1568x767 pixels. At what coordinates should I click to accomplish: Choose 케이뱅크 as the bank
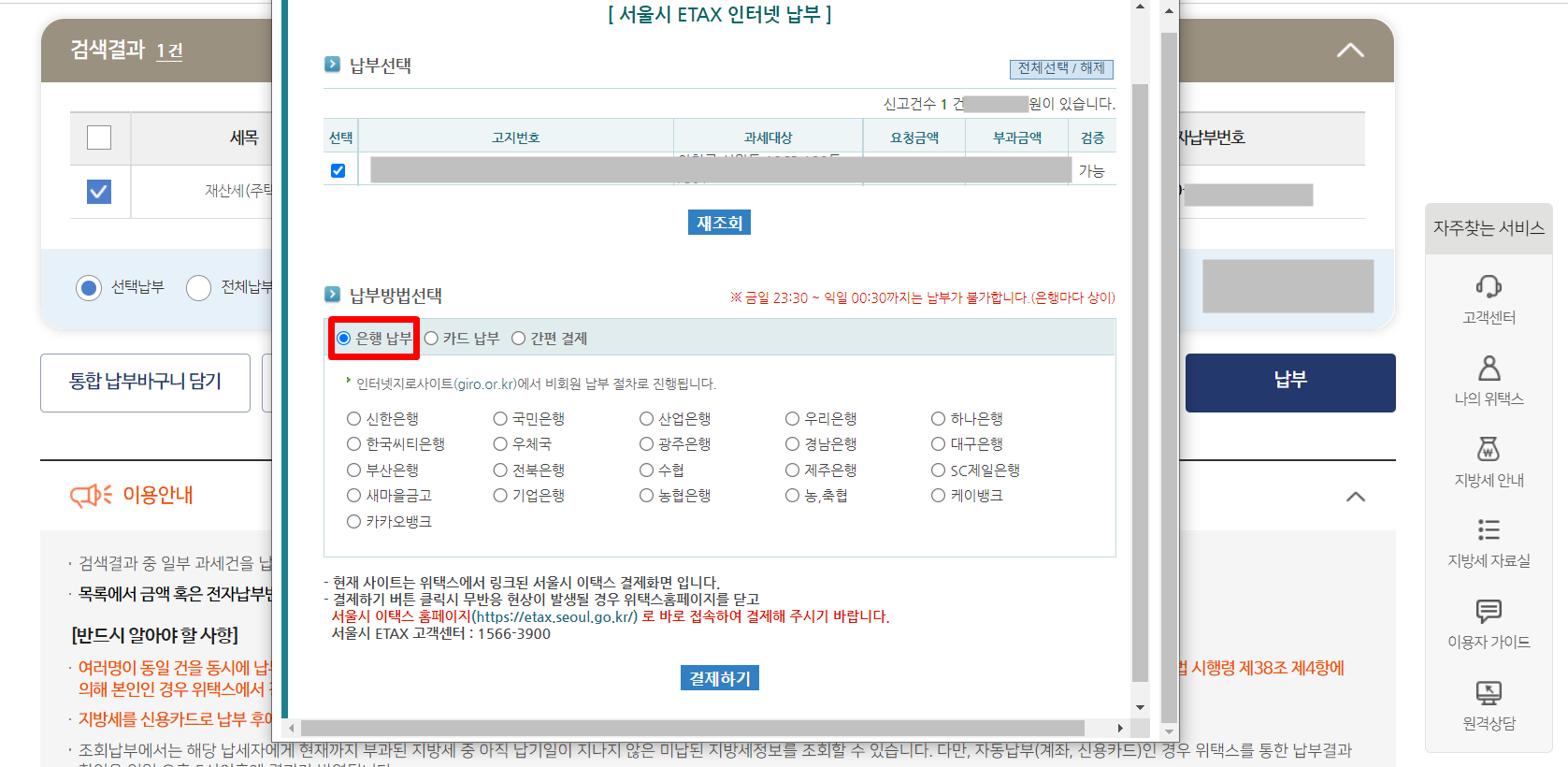click(x=938, y=495)
